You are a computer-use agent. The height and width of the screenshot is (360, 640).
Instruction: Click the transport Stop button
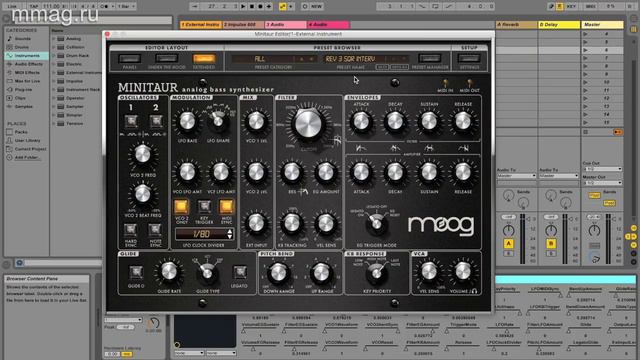point(252,7)
